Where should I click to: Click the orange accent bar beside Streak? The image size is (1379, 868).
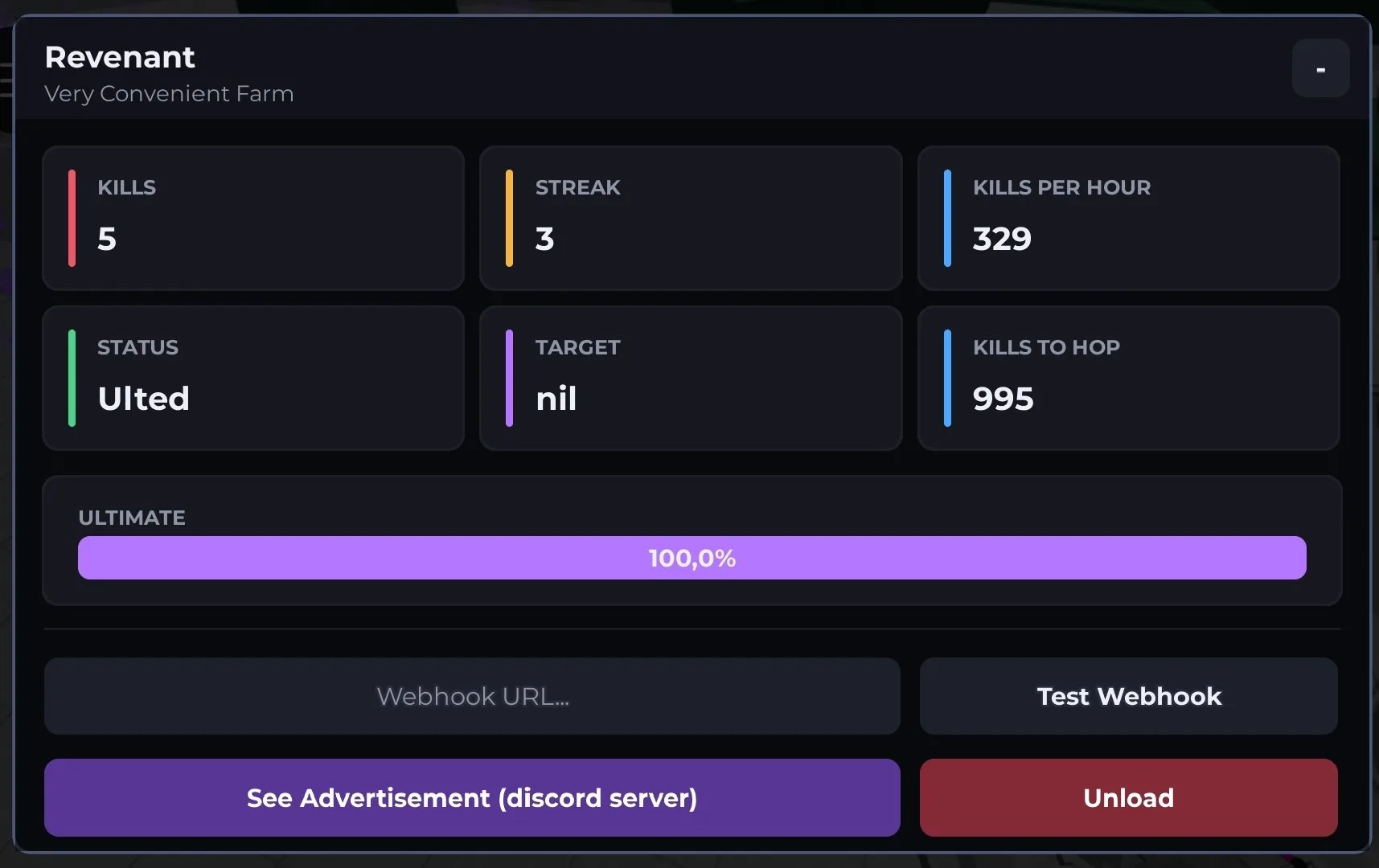pos(509,218)
